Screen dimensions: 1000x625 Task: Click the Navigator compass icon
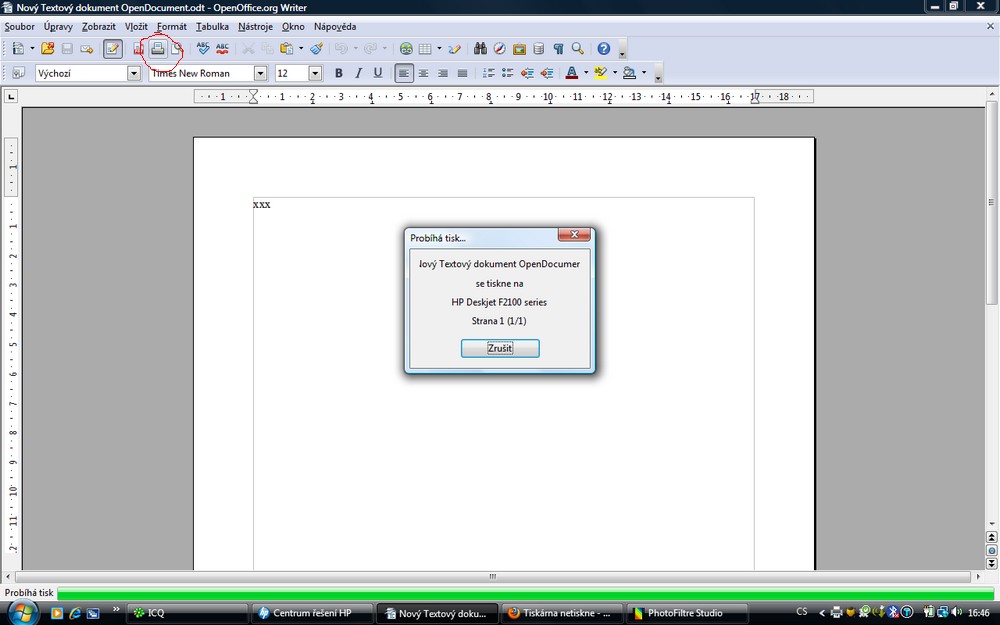(x=499, y=48)
